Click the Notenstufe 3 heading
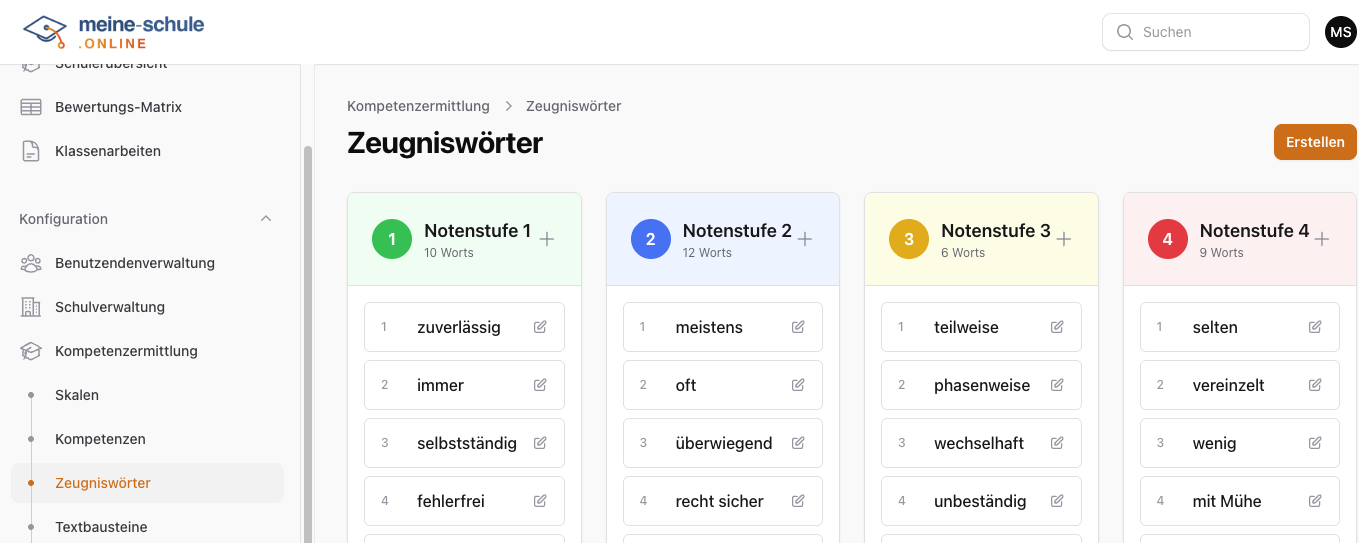The image size is (1359, 543). click(996, 231)
